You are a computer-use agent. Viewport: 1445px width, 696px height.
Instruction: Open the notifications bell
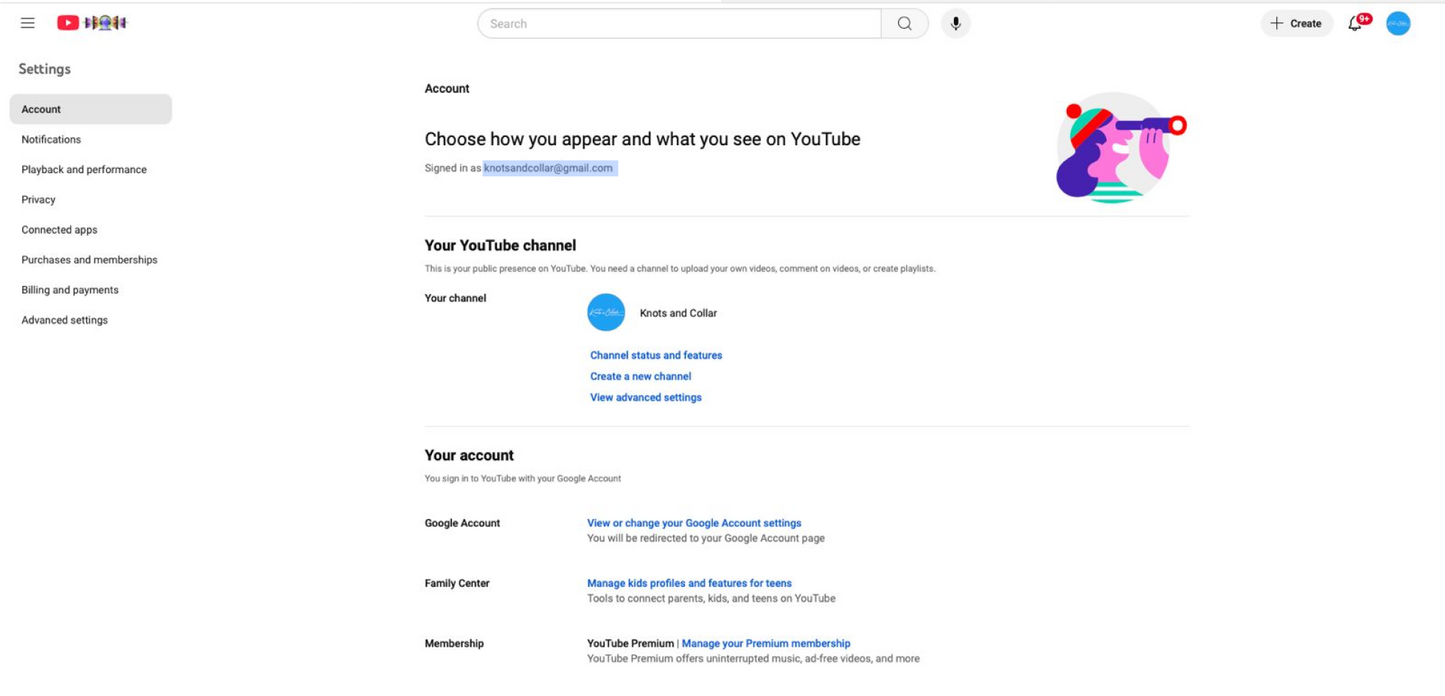tap(1355, 24)
